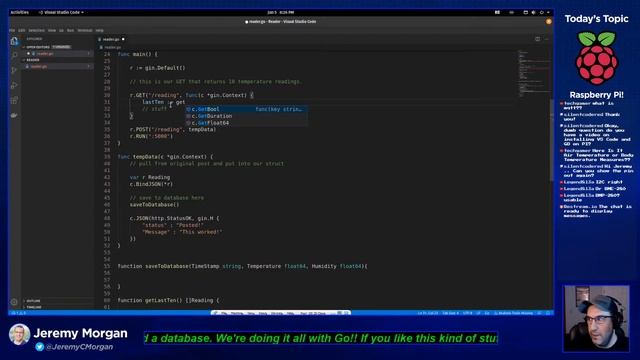Click Activities in the top bar

point(20,13)
